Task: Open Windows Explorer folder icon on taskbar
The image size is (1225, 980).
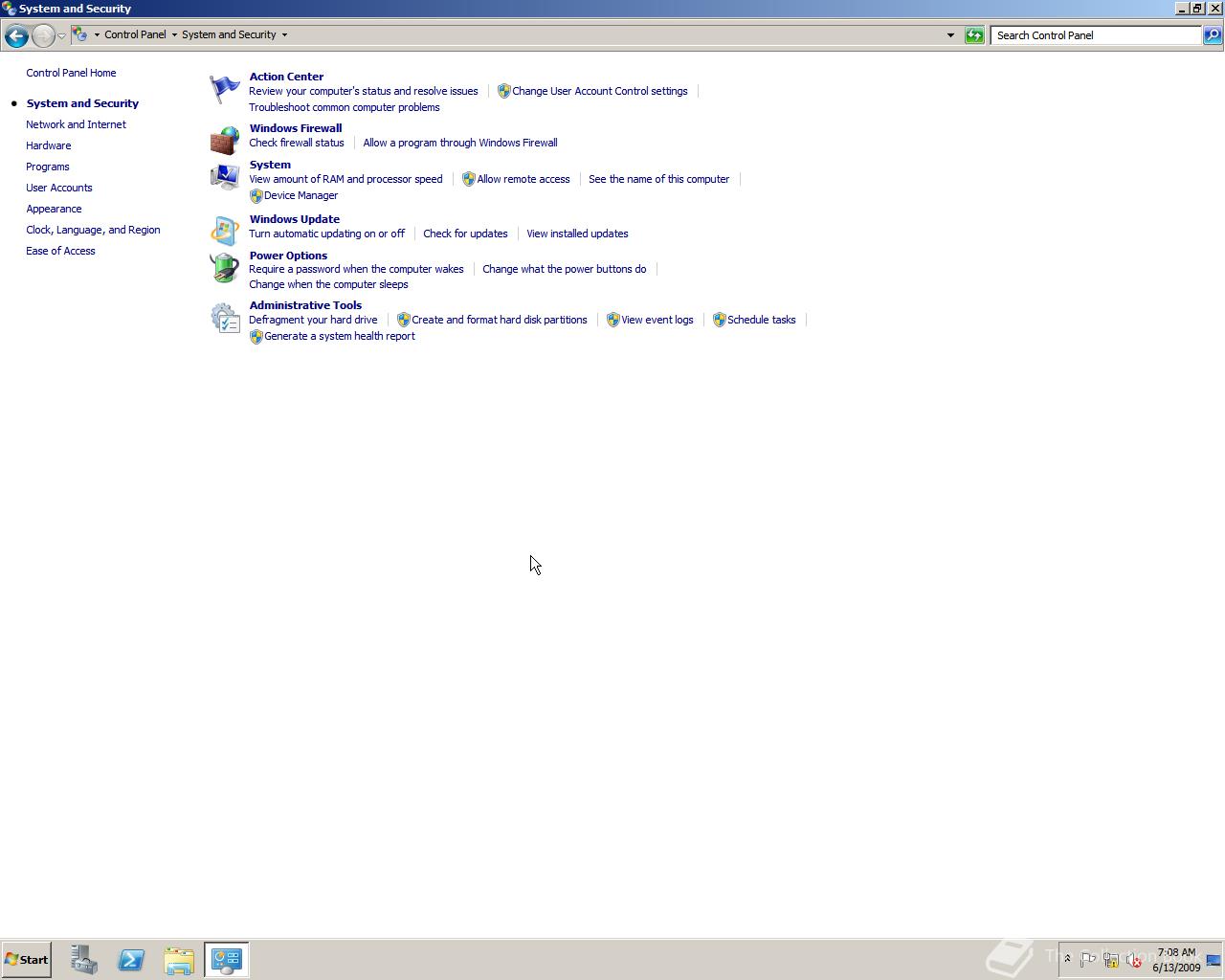Action: [179, 960]
